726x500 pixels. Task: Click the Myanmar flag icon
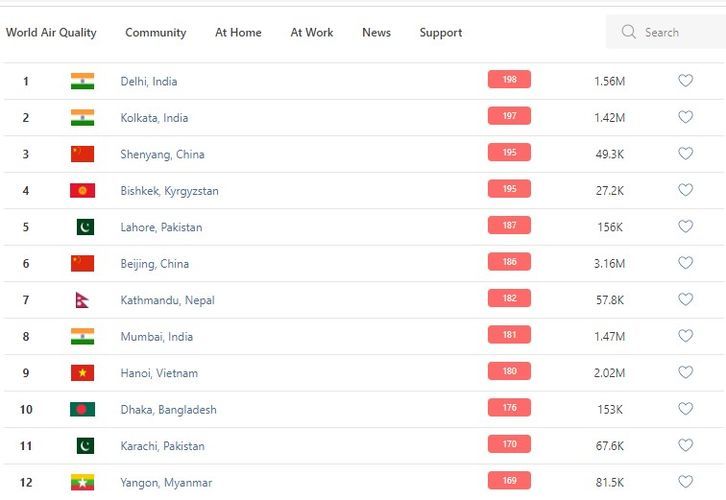pyautogui.click(x=82, y=482)
